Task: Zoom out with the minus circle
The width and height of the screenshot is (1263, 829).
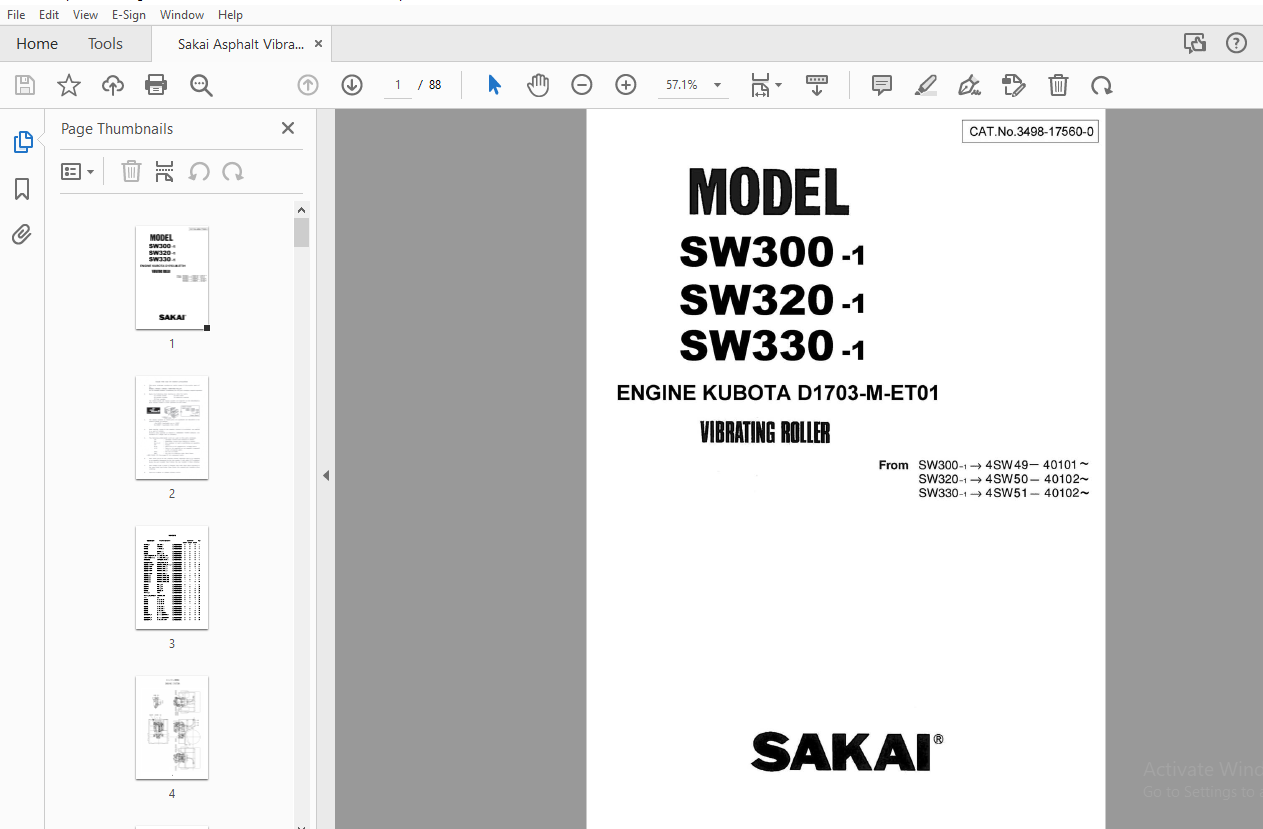Action: click(x=582, y=85)
